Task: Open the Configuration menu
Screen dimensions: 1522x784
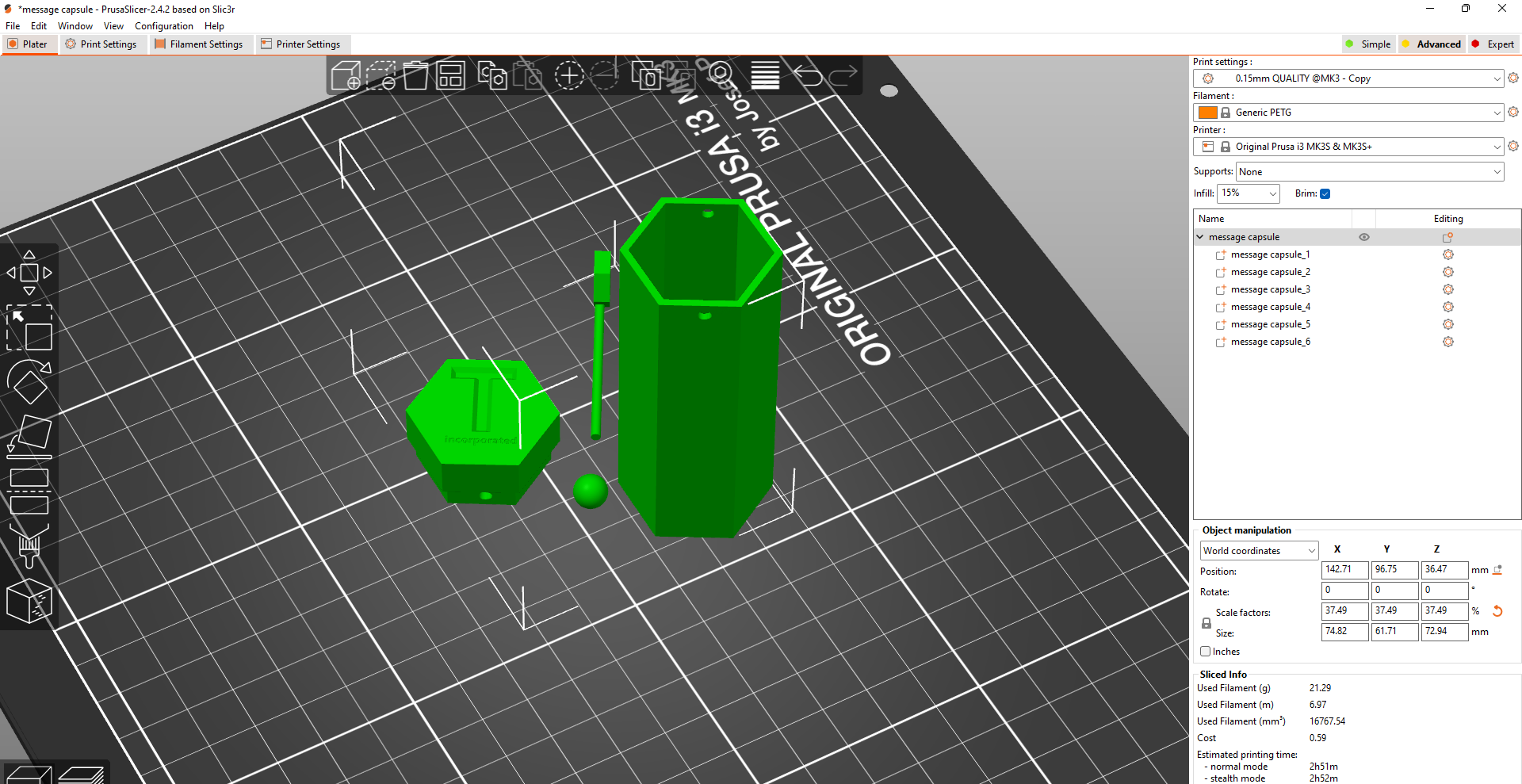Action: click(x=164, y=26)
